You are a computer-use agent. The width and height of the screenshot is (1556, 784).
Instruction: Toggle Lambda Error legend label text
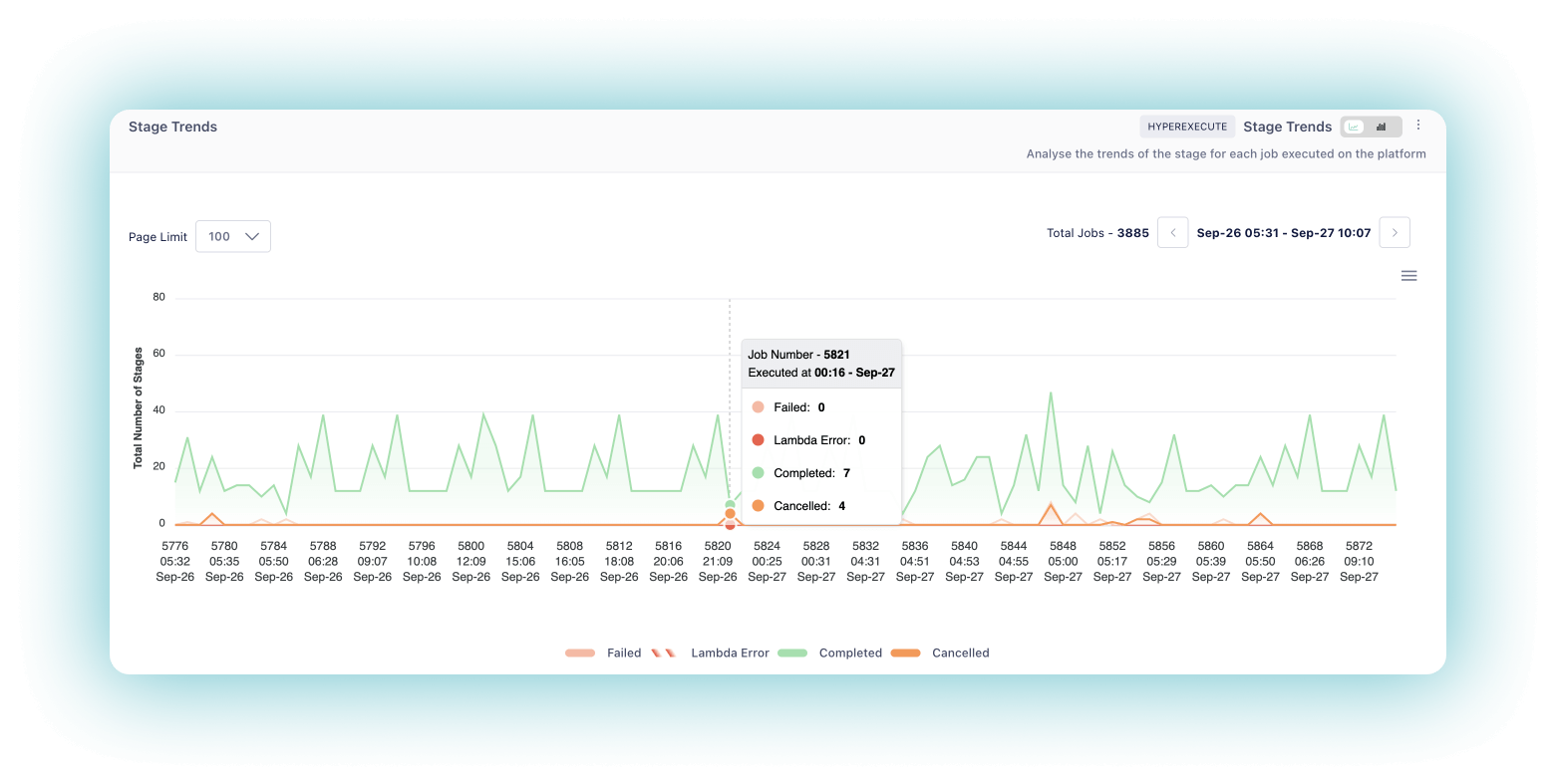pyautogui.click(x=730, y=653)
